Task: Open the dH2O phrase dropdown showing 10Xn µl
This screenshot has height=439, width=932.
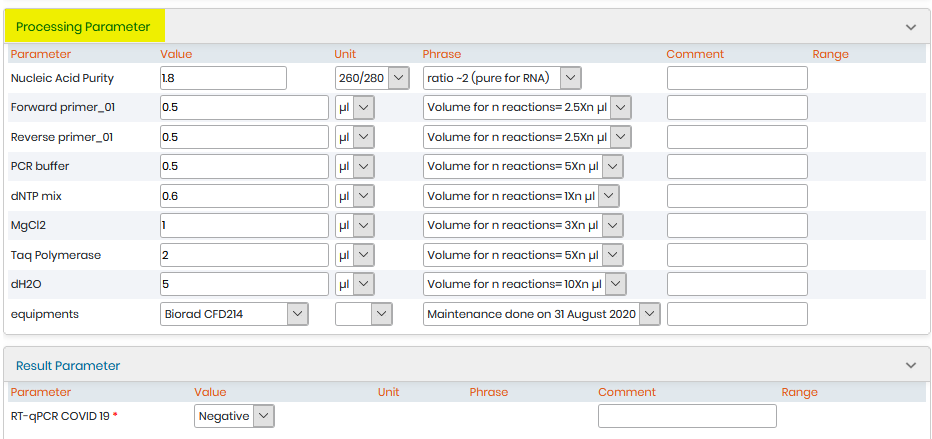Action: tap(525, 285)
